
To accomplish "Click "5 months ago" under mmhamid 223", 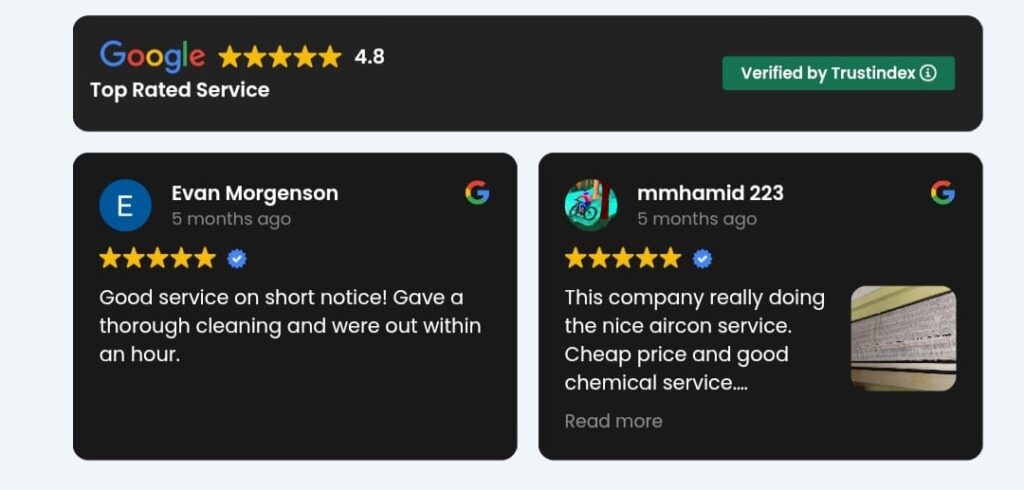I will [697, 219].
